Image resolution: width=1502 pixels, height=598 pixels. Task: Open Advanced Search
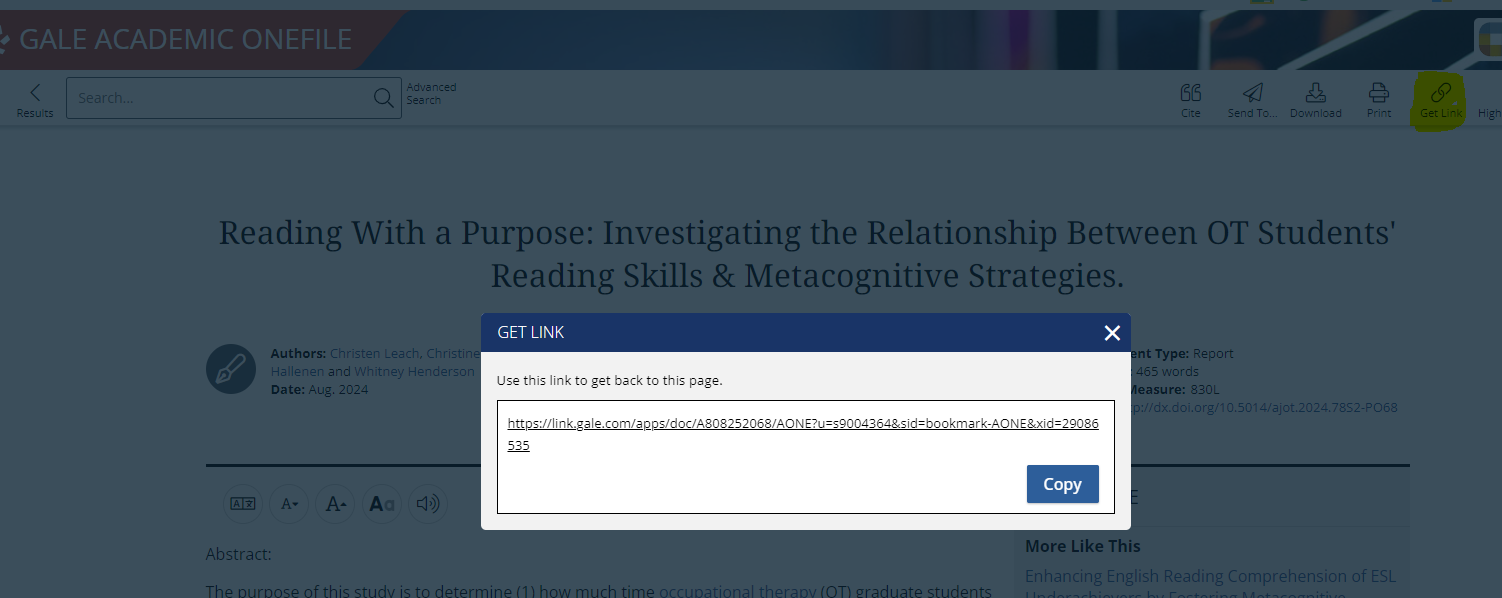tap(431, 93)
